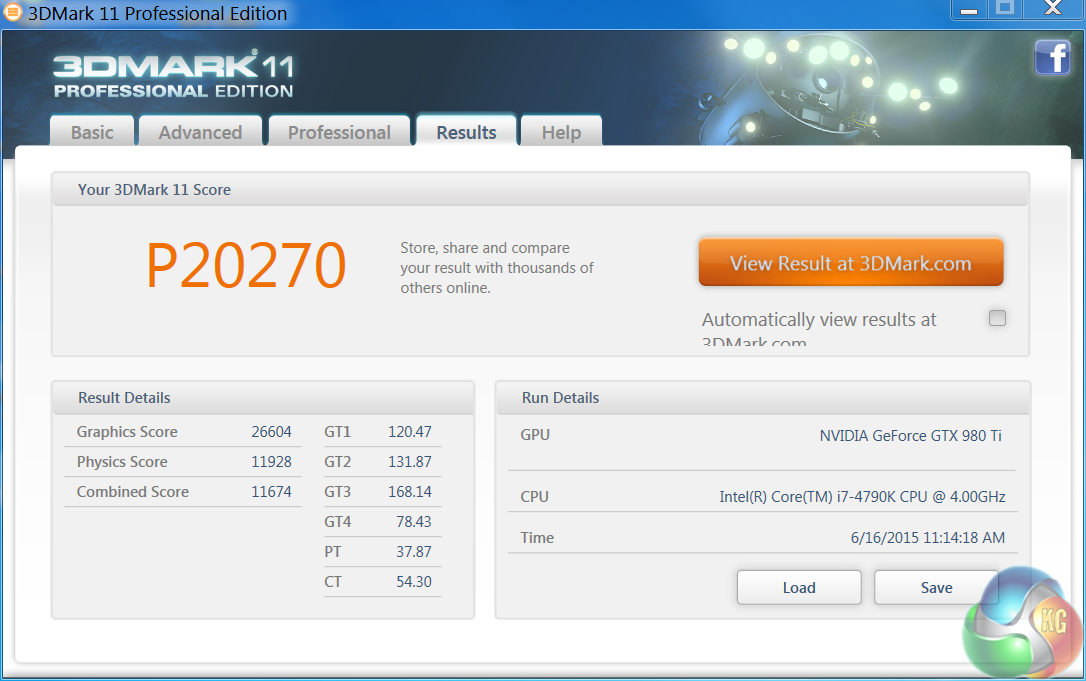This screenshot has height=681, width=1086.
Task: Click the run time 6/16/2015 11:14:18 AM
Action: [x=927, y=537]
